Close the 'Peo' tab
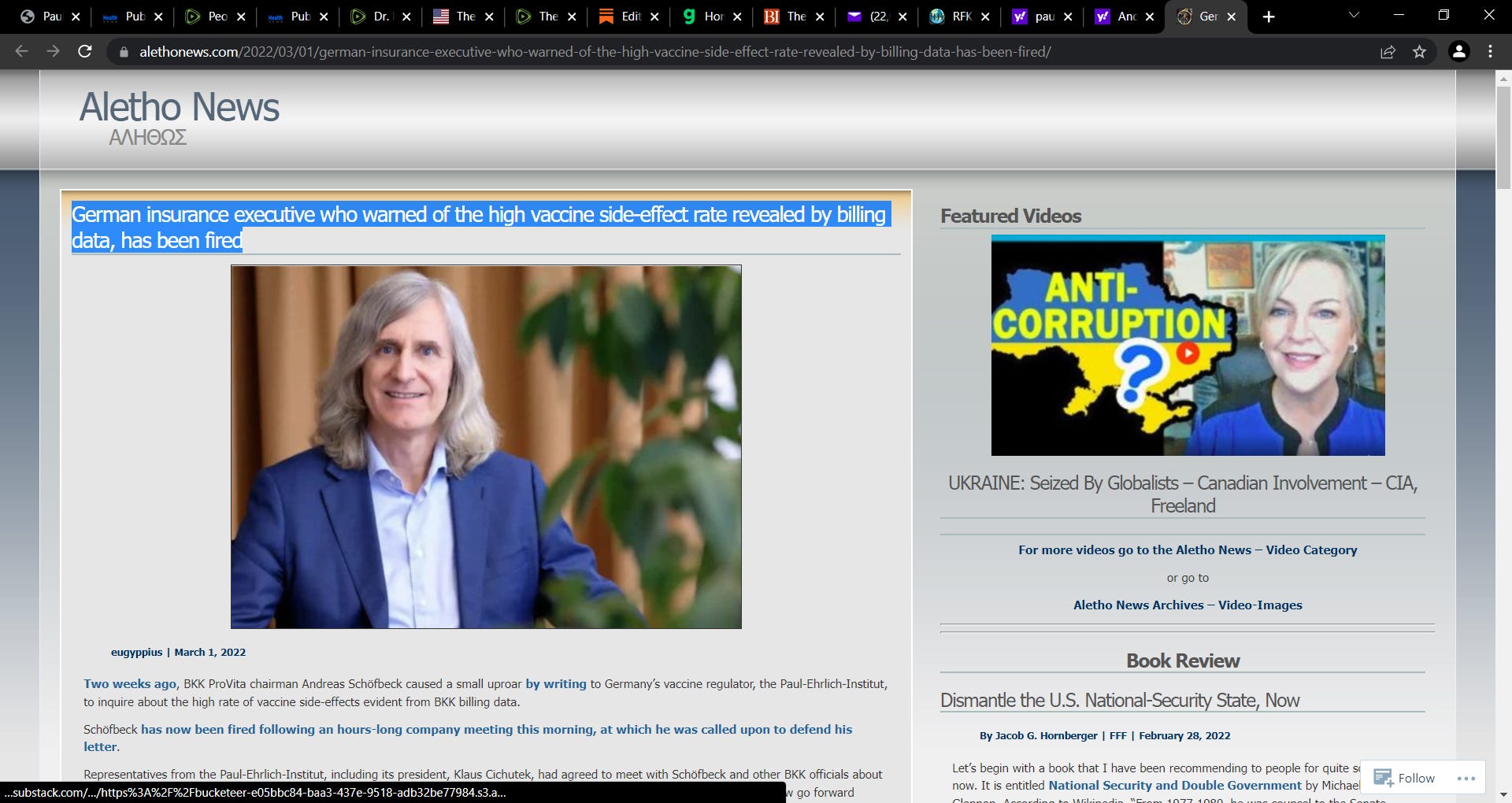This screenshot has width=1512, height=803. 241,17
